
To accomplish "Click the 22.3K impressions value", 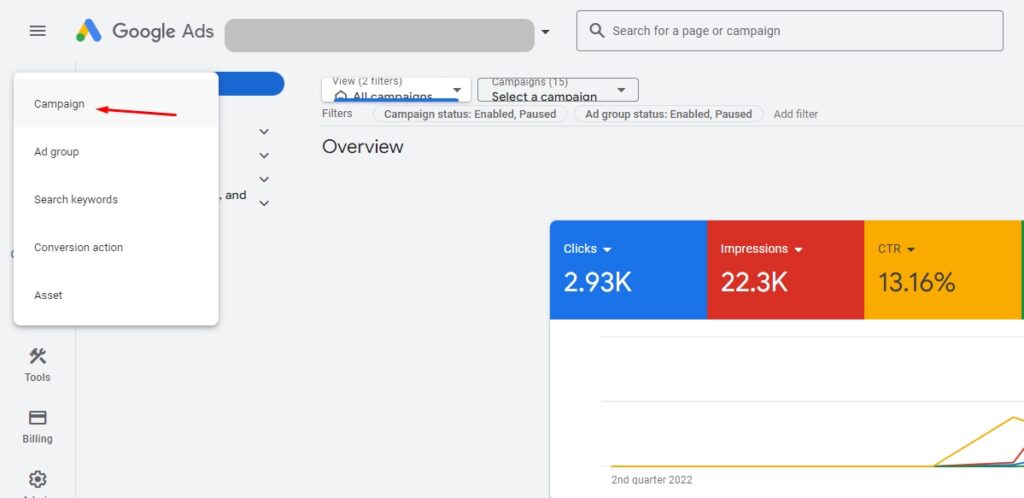I will coord(754,283).
